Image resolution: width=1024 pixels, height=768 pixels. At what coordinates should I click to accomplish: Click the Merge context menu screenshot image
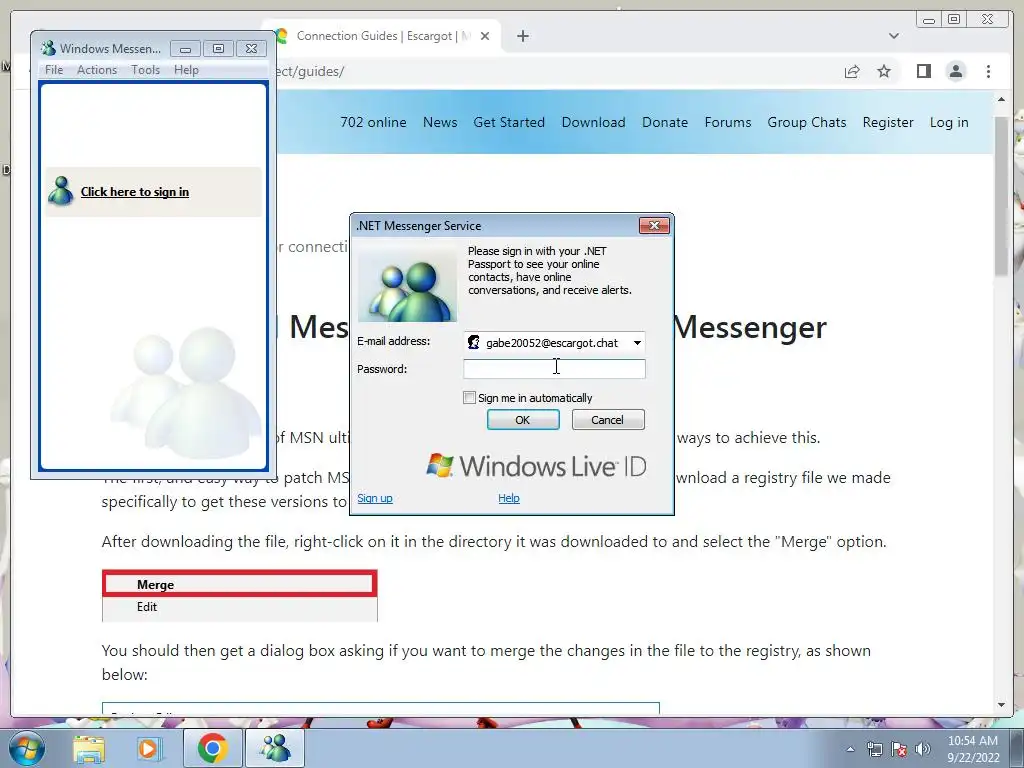pyautogui.click(x=240, y=595)
